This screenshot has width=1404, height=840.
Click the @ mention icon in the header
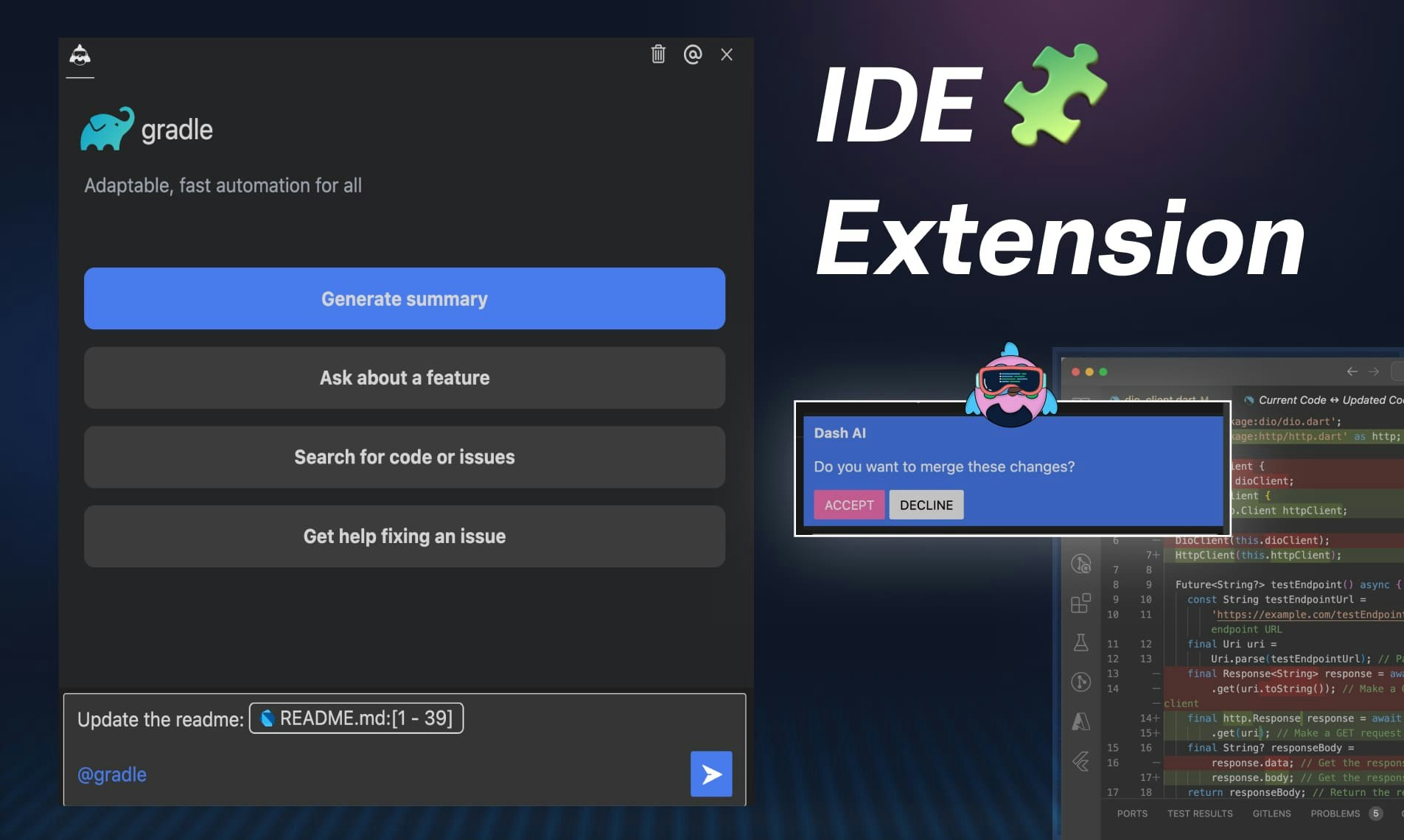click(693, 54)
